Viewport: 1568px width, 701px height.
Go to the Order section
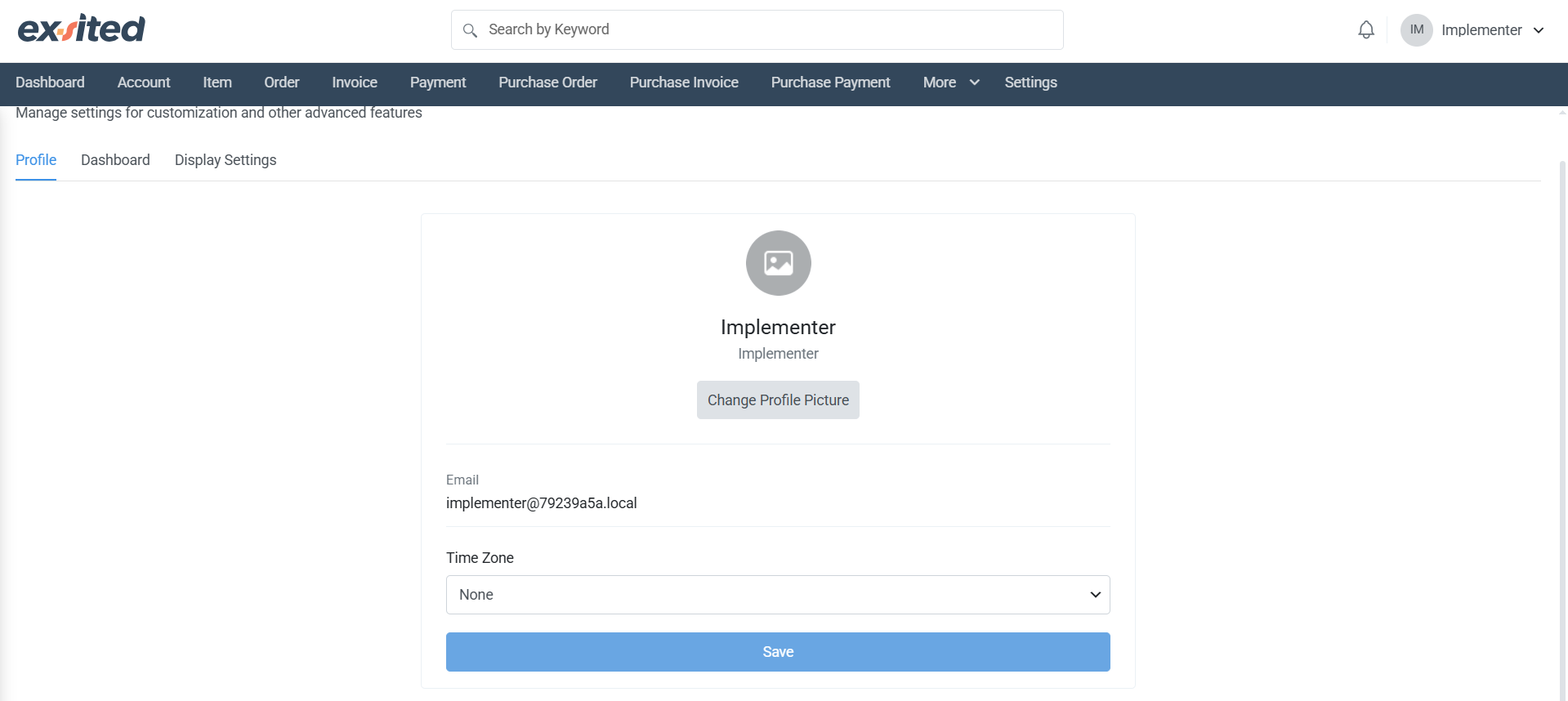[282, 83]
